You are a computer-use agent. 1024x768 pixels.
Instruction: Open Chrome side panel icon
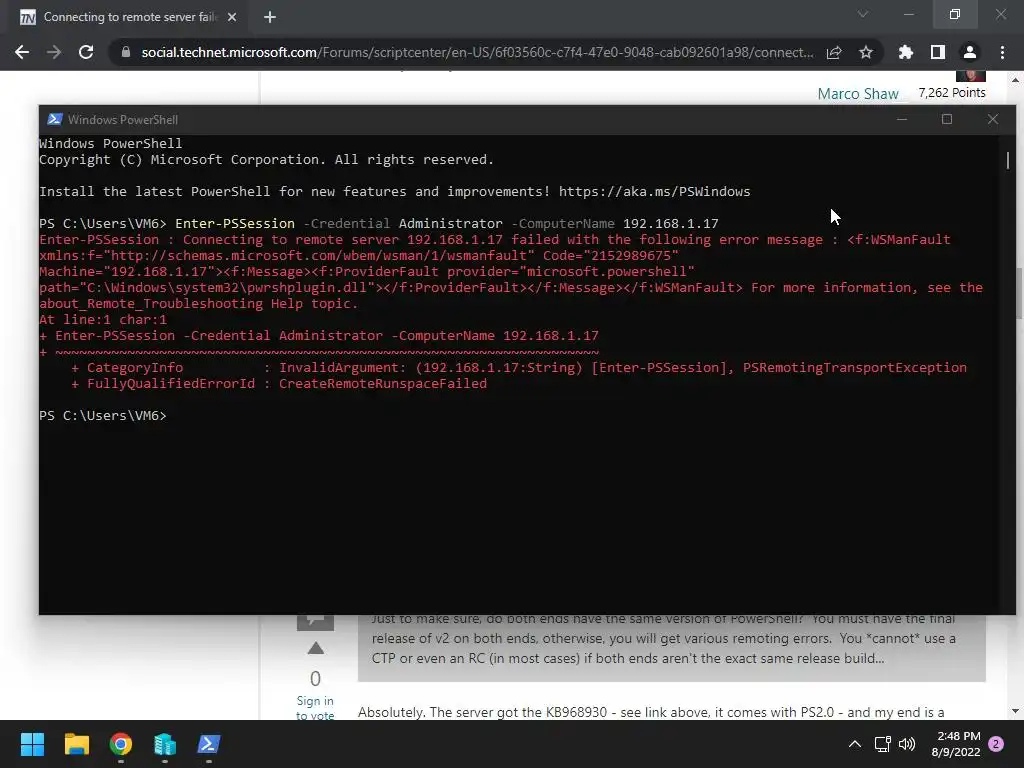[x=938, y=52]
